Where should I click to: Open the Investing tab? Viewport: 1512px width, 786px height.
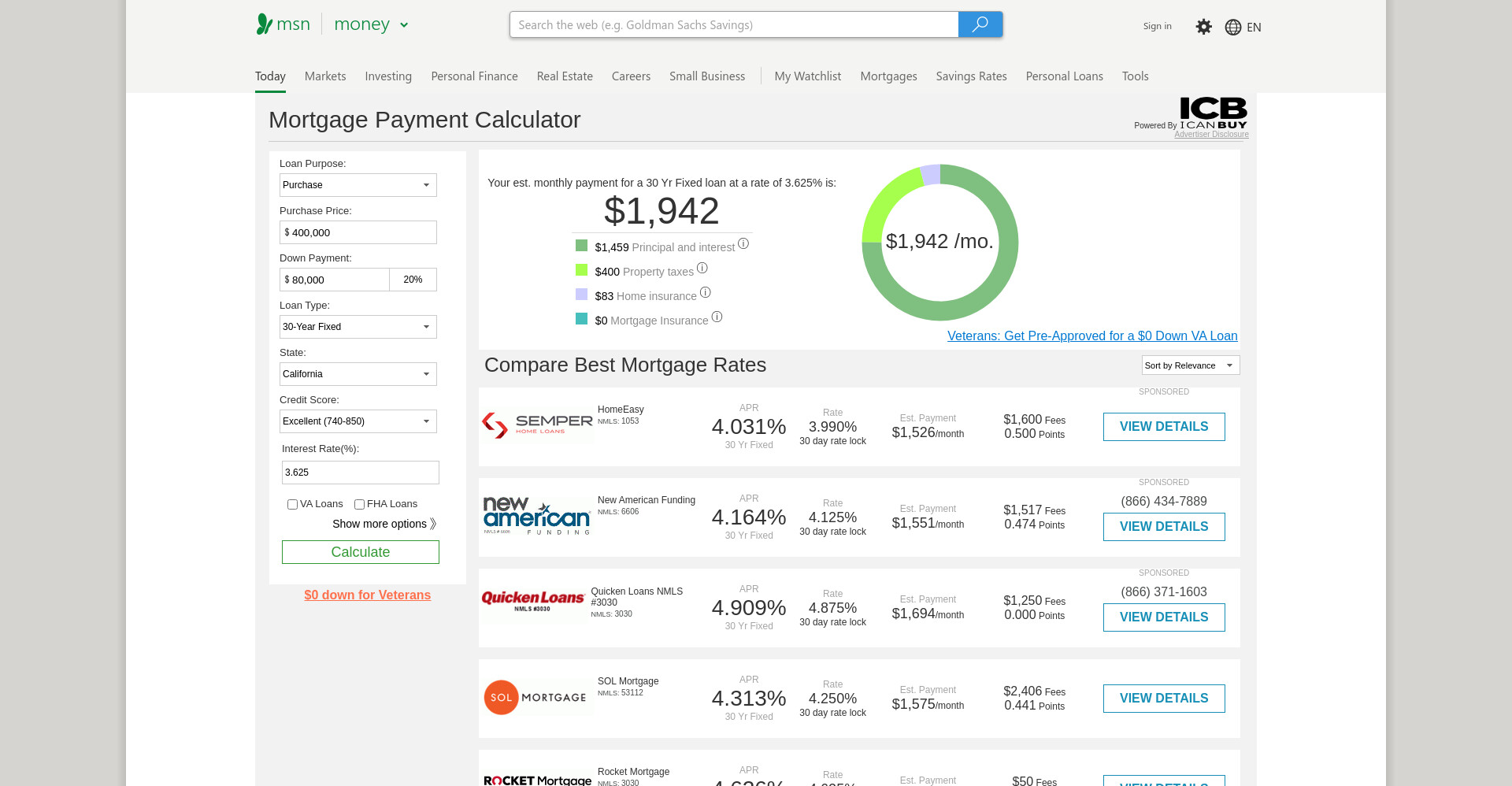pos(388,76)
